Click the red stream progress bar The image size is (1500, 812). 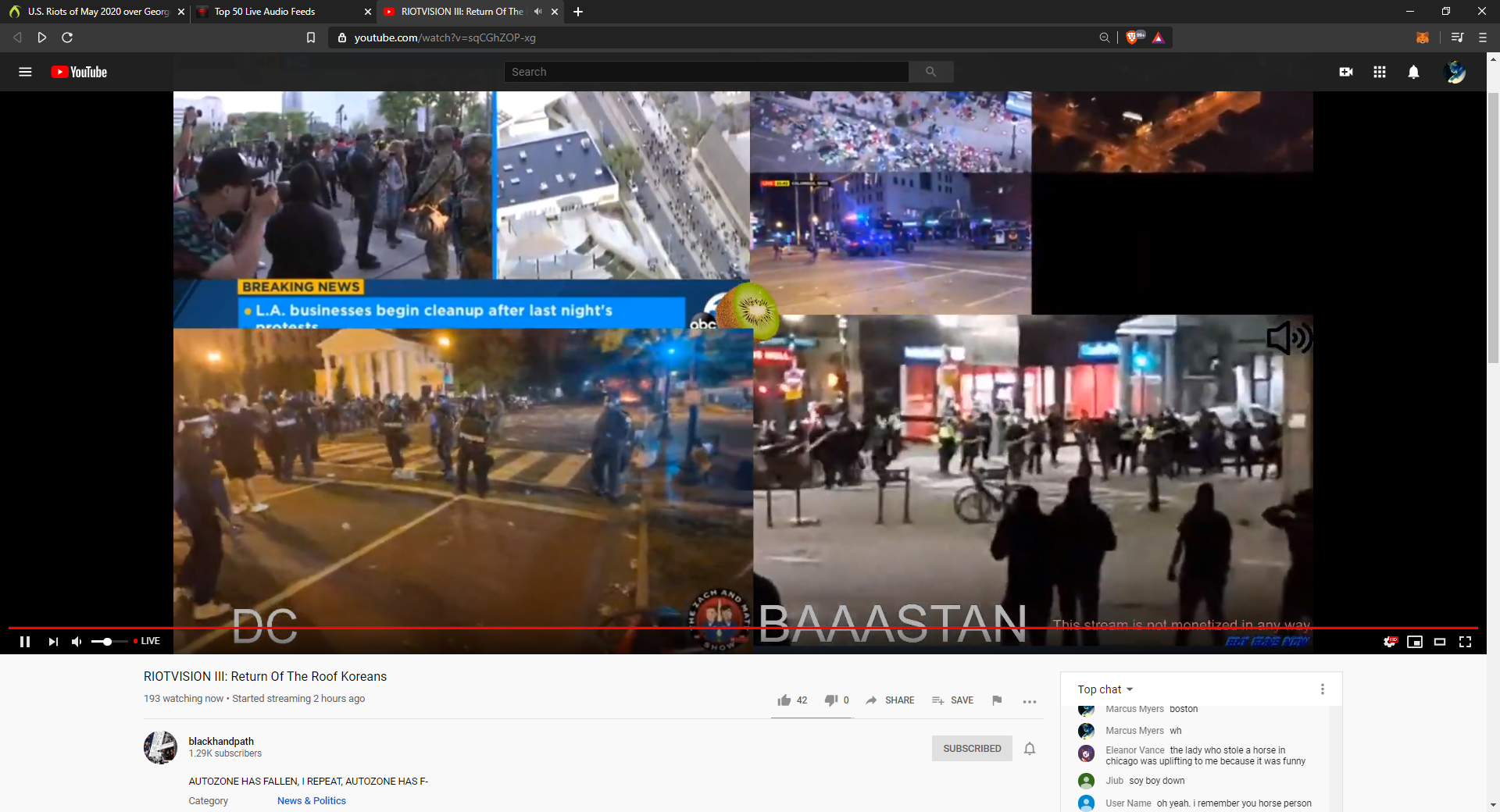coord(742,628)
